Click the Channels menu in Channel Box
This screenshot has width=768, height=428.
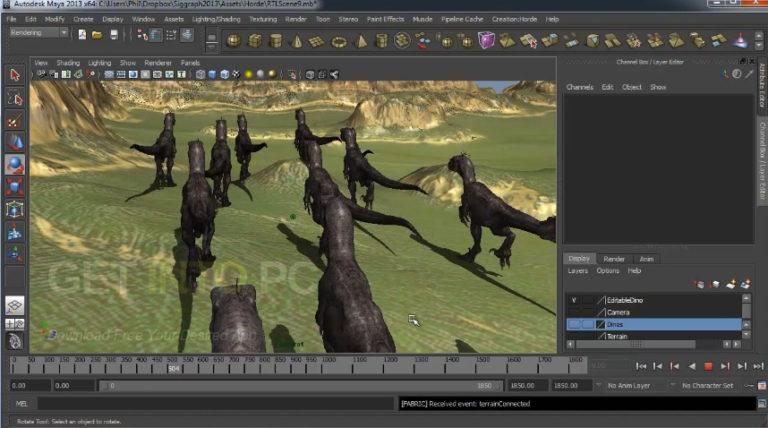[x=579, y=87]
